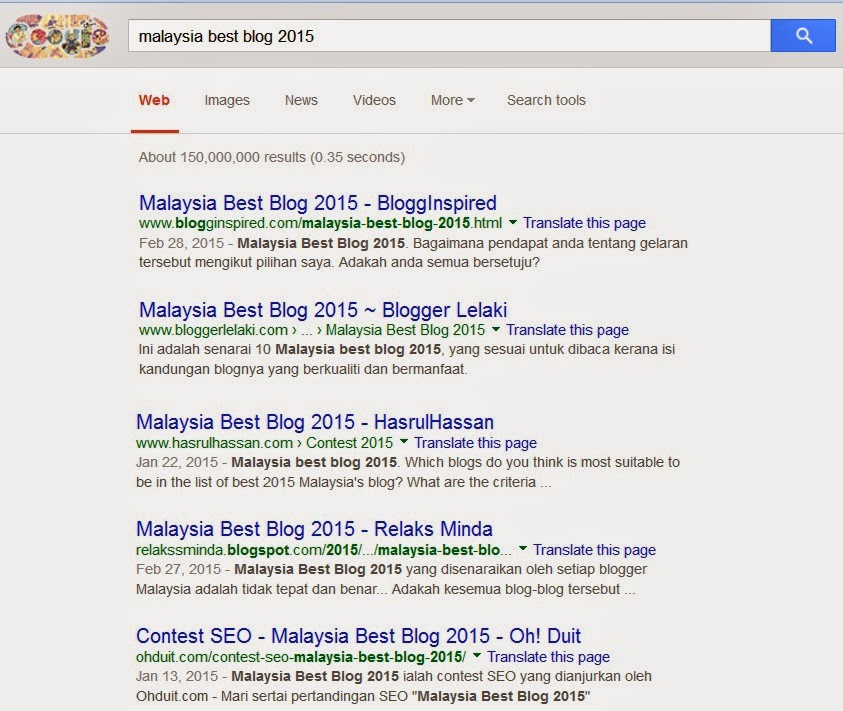Switch to the Videos tab
The image size is (843, 711).
point(373,100)
